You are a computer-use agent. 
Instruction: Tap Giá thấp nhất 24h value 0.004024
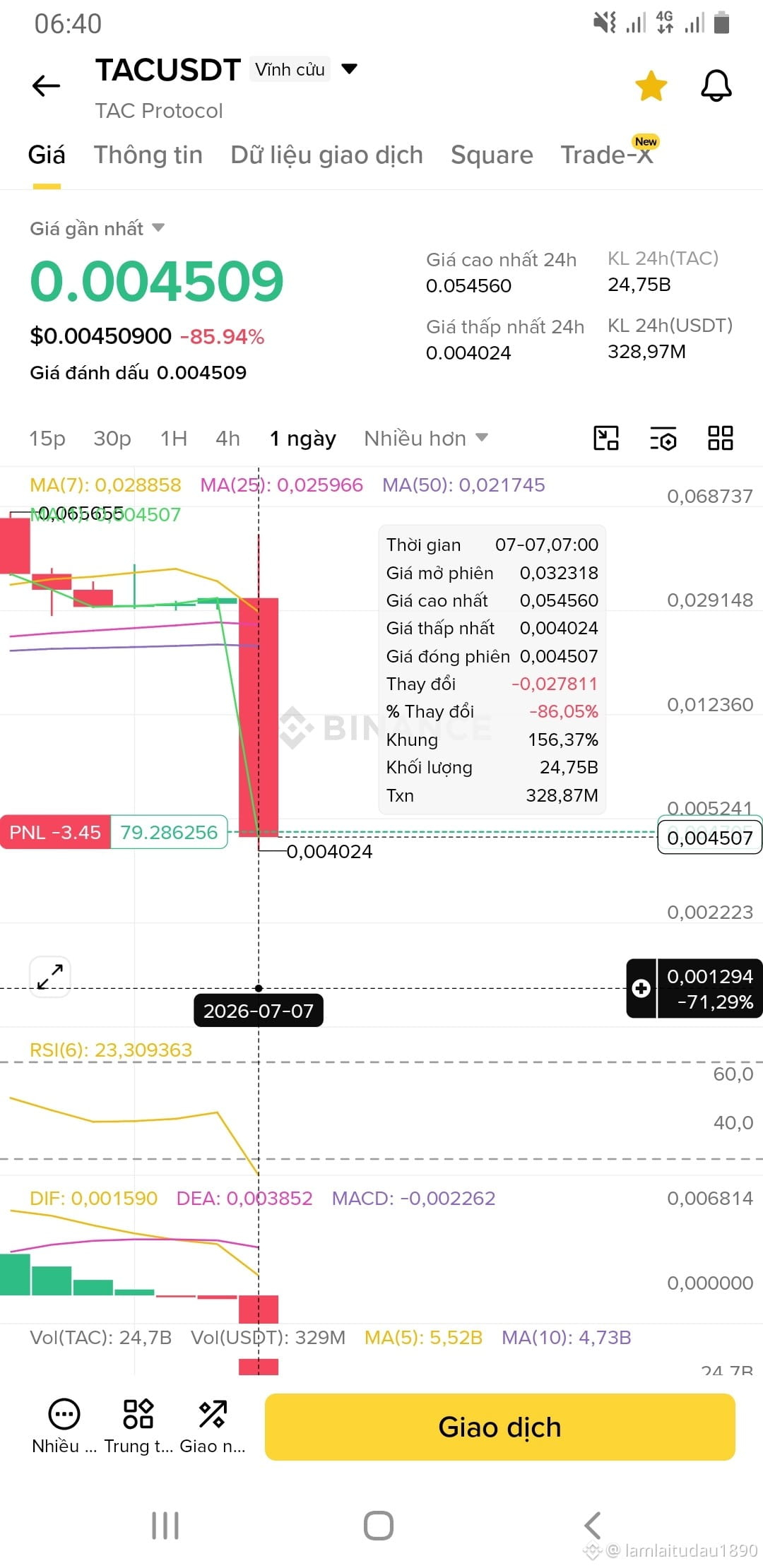click(x=468, y=352)
